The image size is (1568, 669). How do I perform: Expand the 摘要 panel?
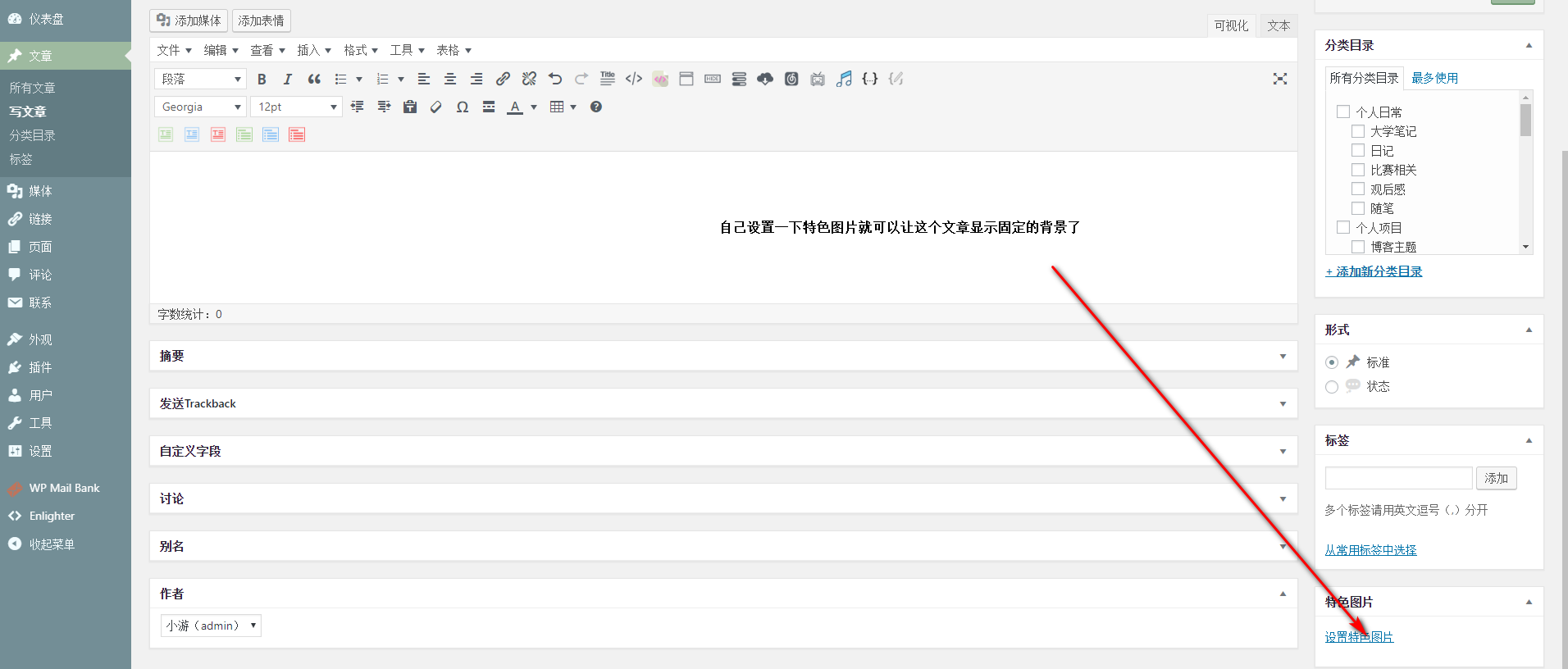[1283, 356]
